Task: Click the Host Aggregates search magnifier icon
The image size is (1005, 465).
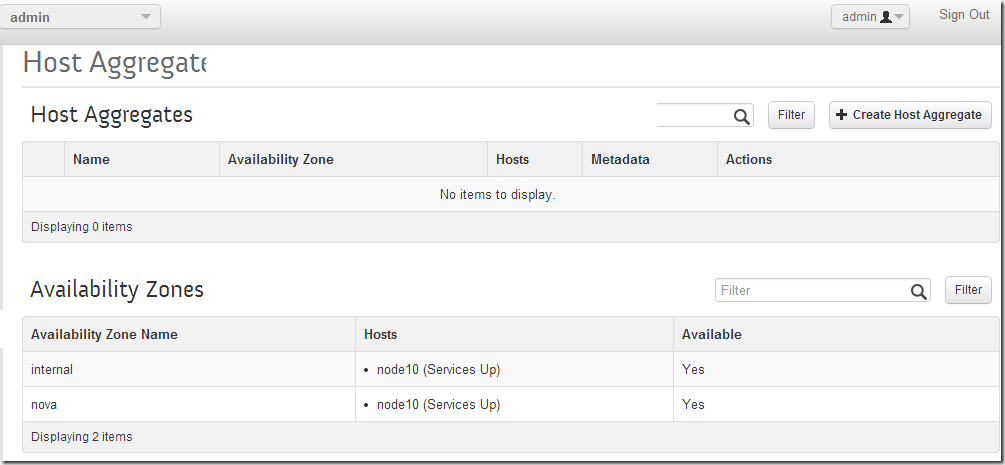Action: click(742, 116)
